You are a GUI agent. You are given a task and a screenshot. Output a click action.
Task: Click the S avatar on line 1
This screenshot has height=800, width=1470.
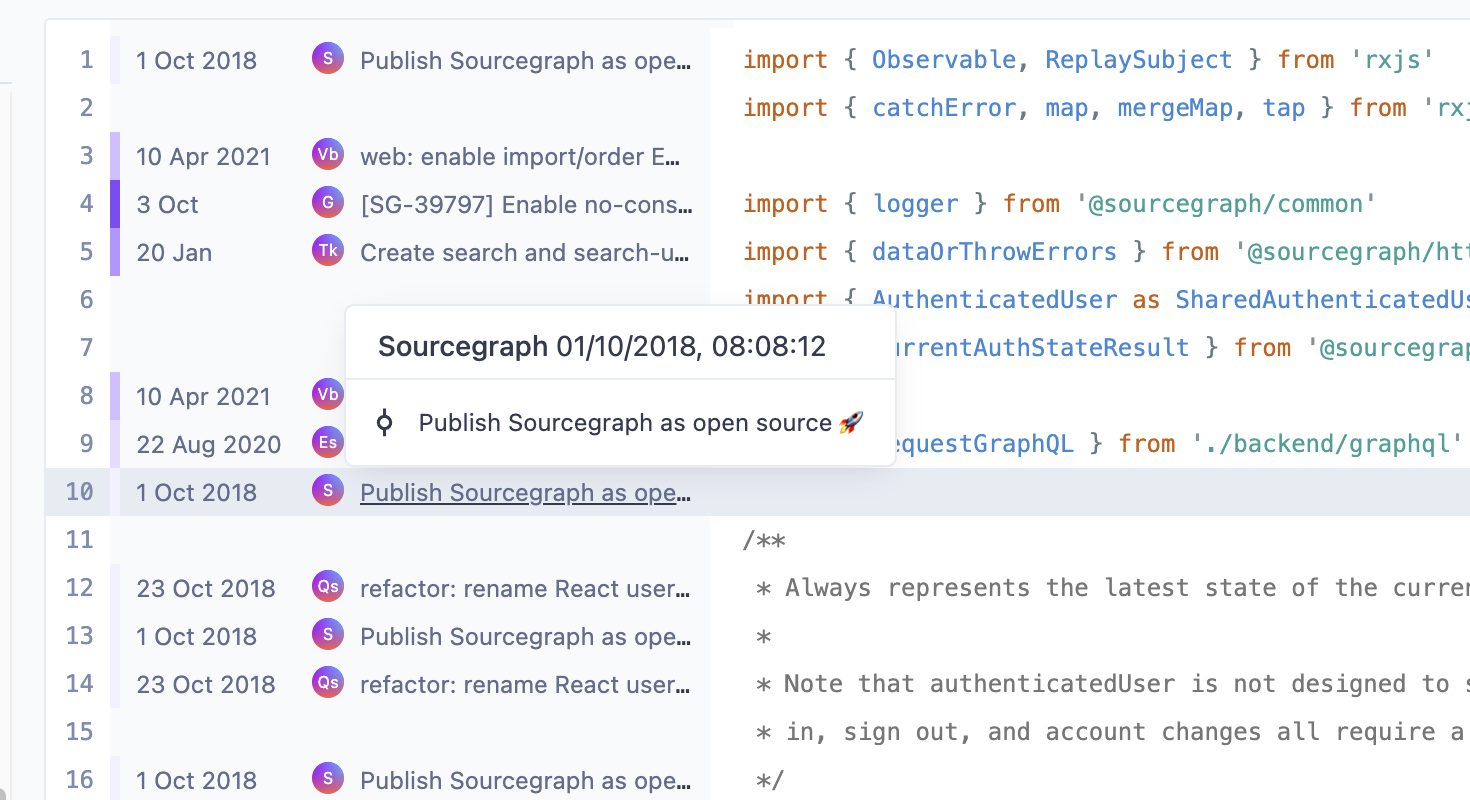coord(328,59)
